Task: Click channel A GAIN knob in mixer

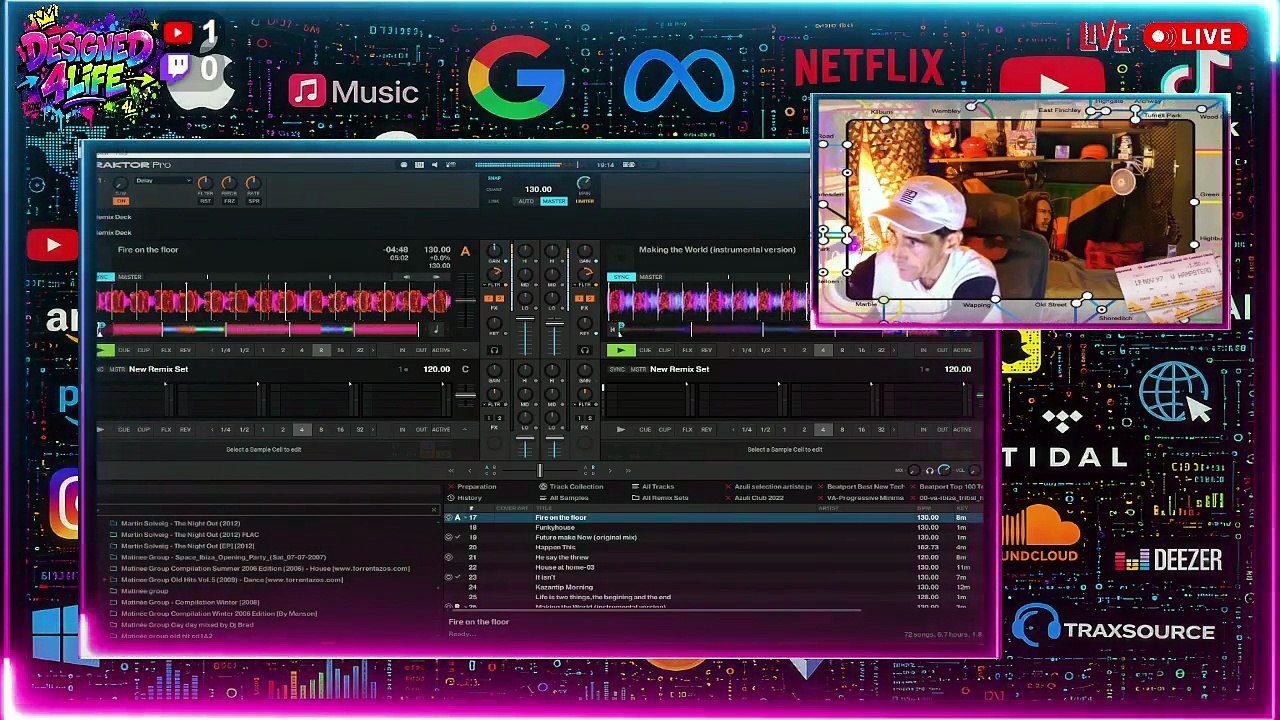Action: [494, 249]
